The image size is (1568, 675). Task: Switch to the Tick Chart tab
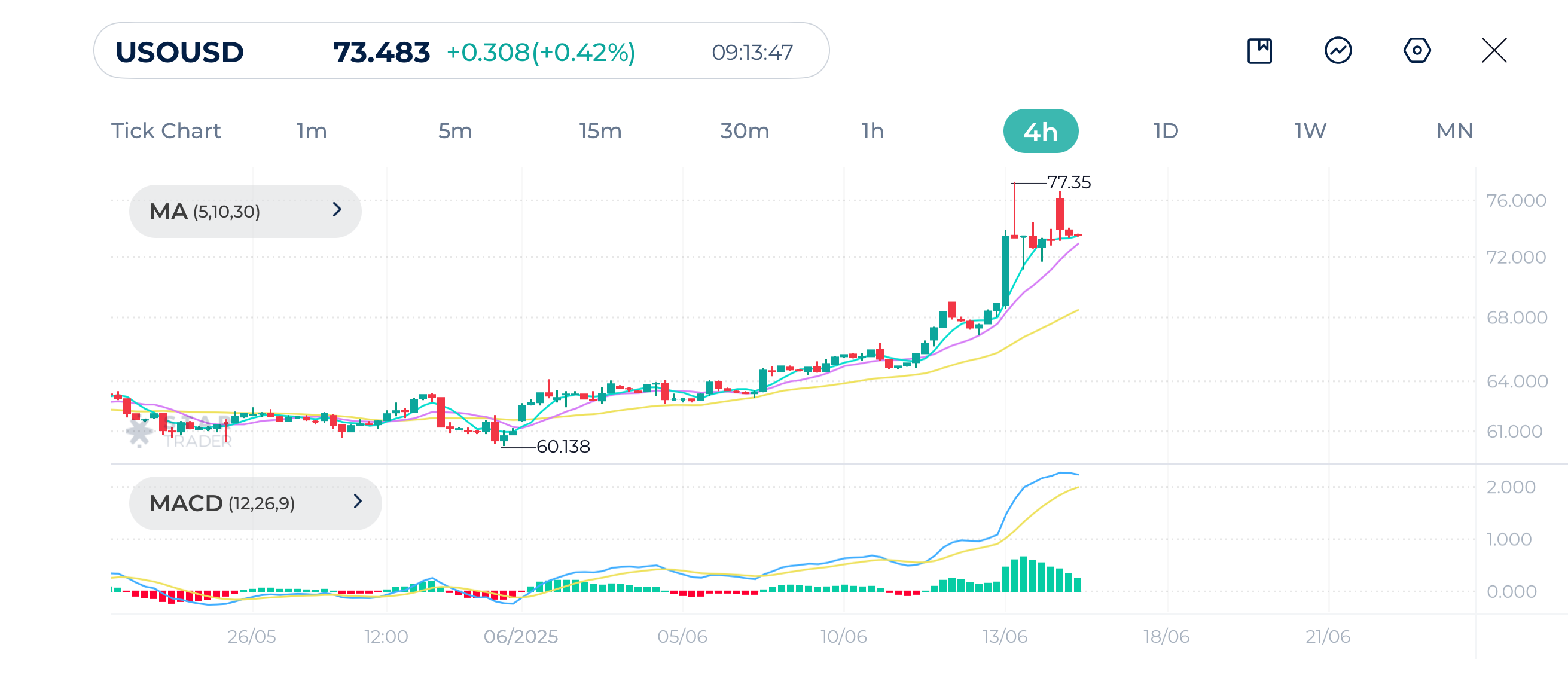coord(166,131)
